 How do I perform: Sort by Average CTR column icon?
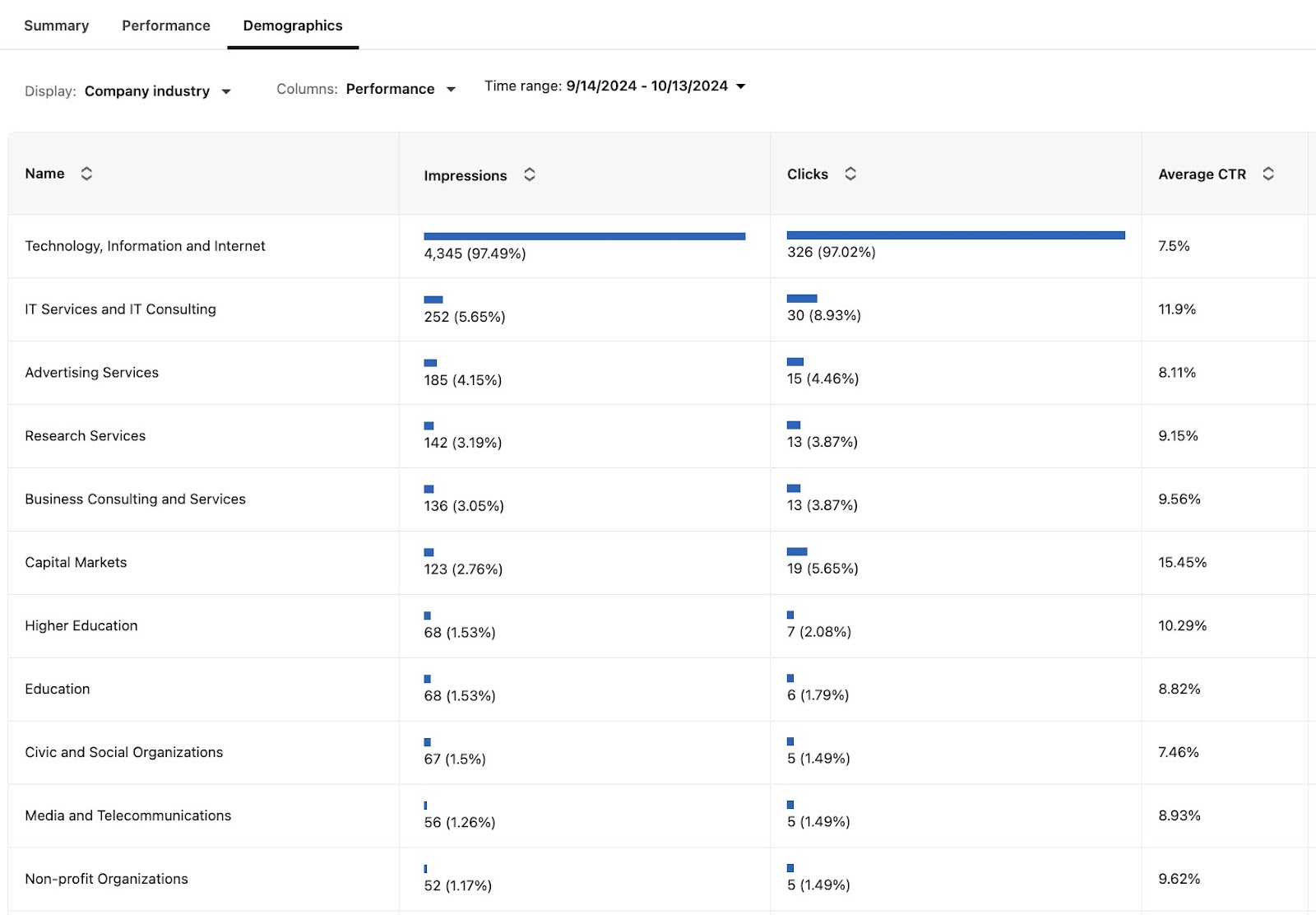pos(1268,174)
